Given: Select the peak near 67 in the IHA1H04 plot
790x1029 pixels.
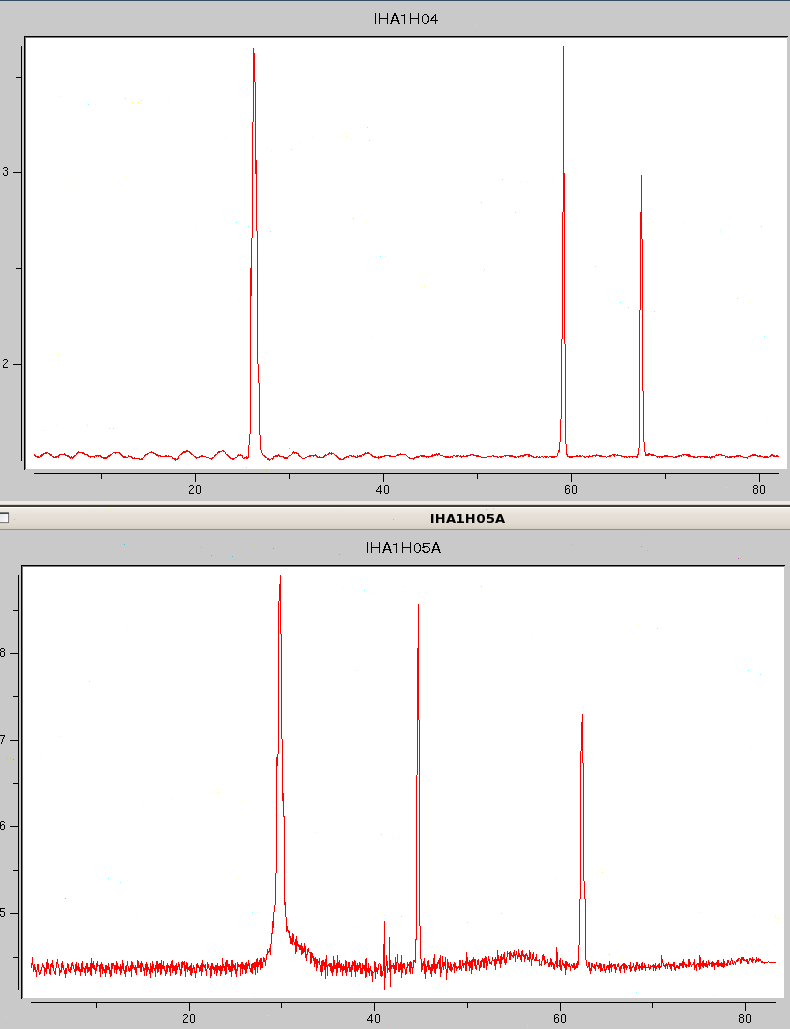Looking at the screenshot, I should pyautogui.click(x=641, y=315).
